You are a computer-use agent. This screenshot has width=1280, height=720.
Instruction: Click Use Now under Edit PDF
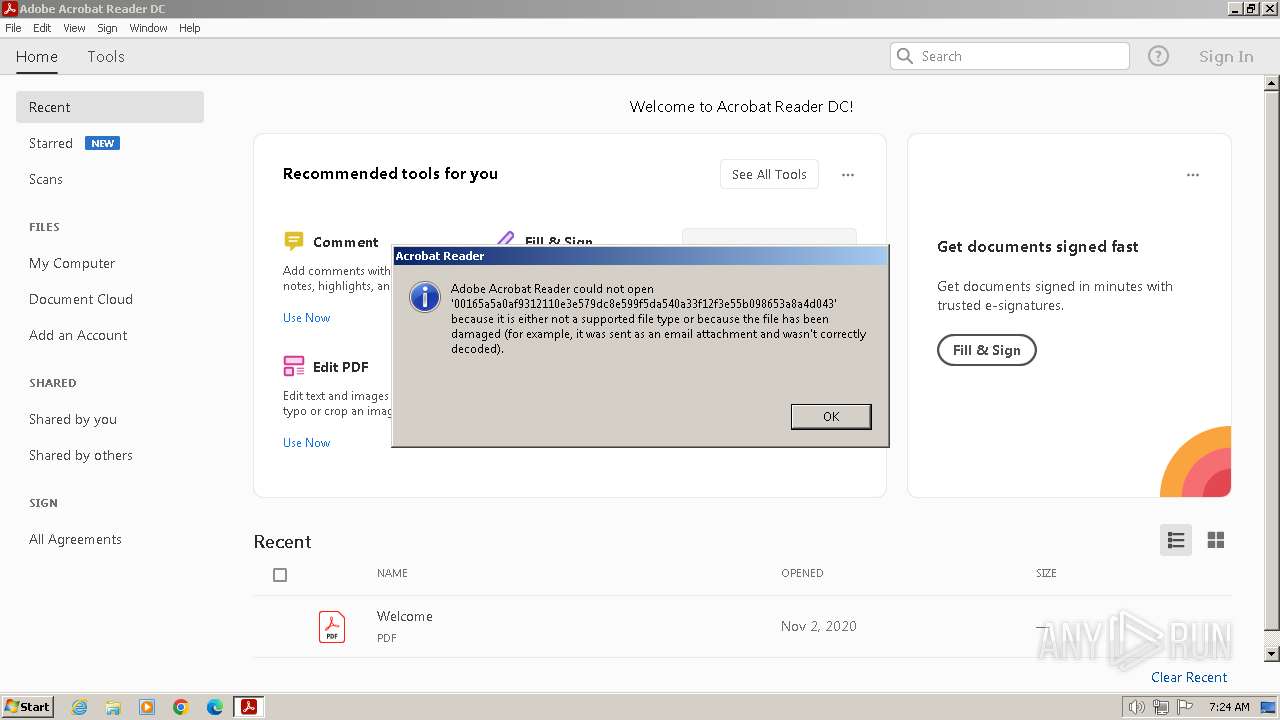pyautogui.click(x=306, y=443)
